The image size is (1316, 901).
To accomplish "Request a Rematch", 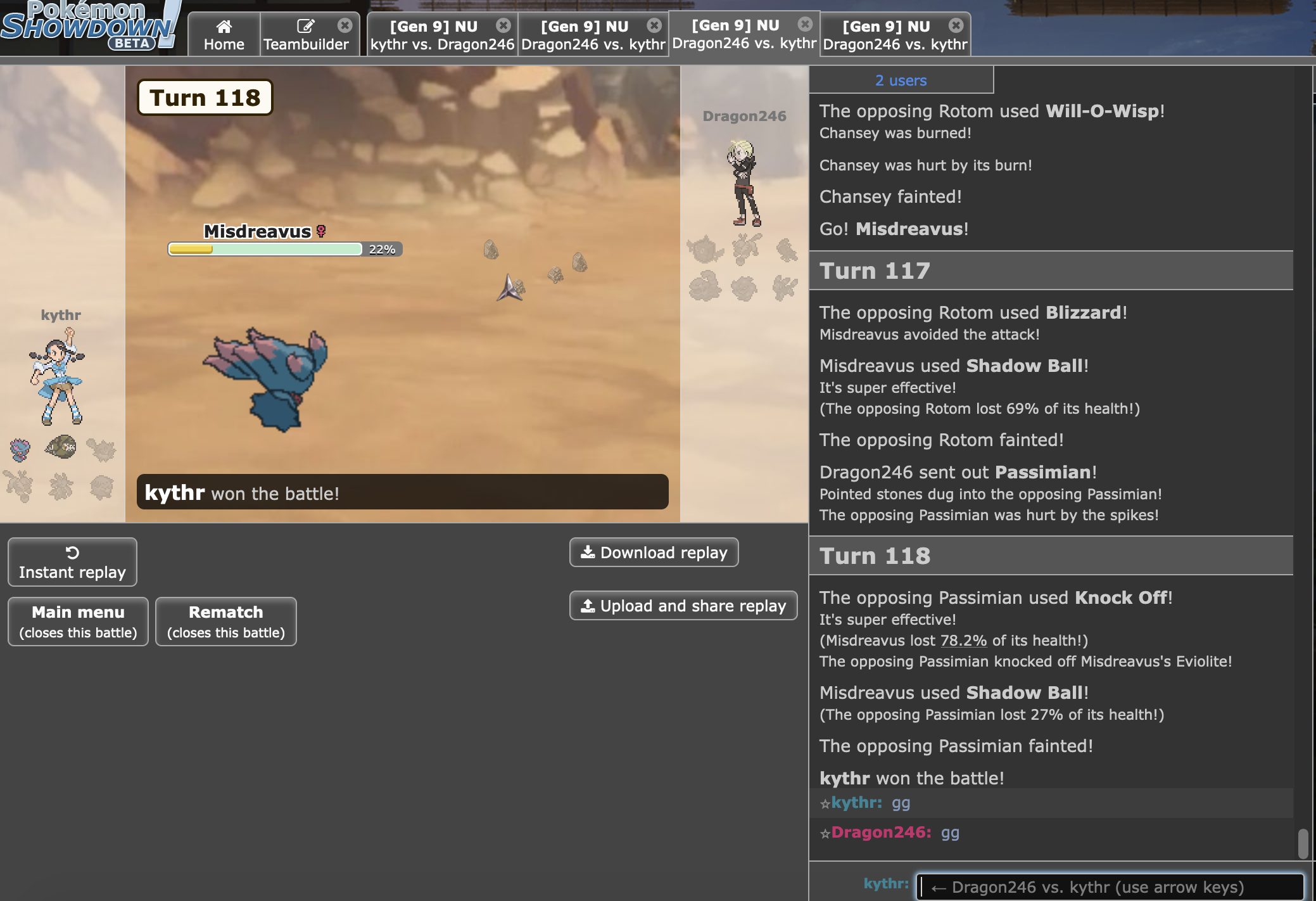I will [225, 622].
